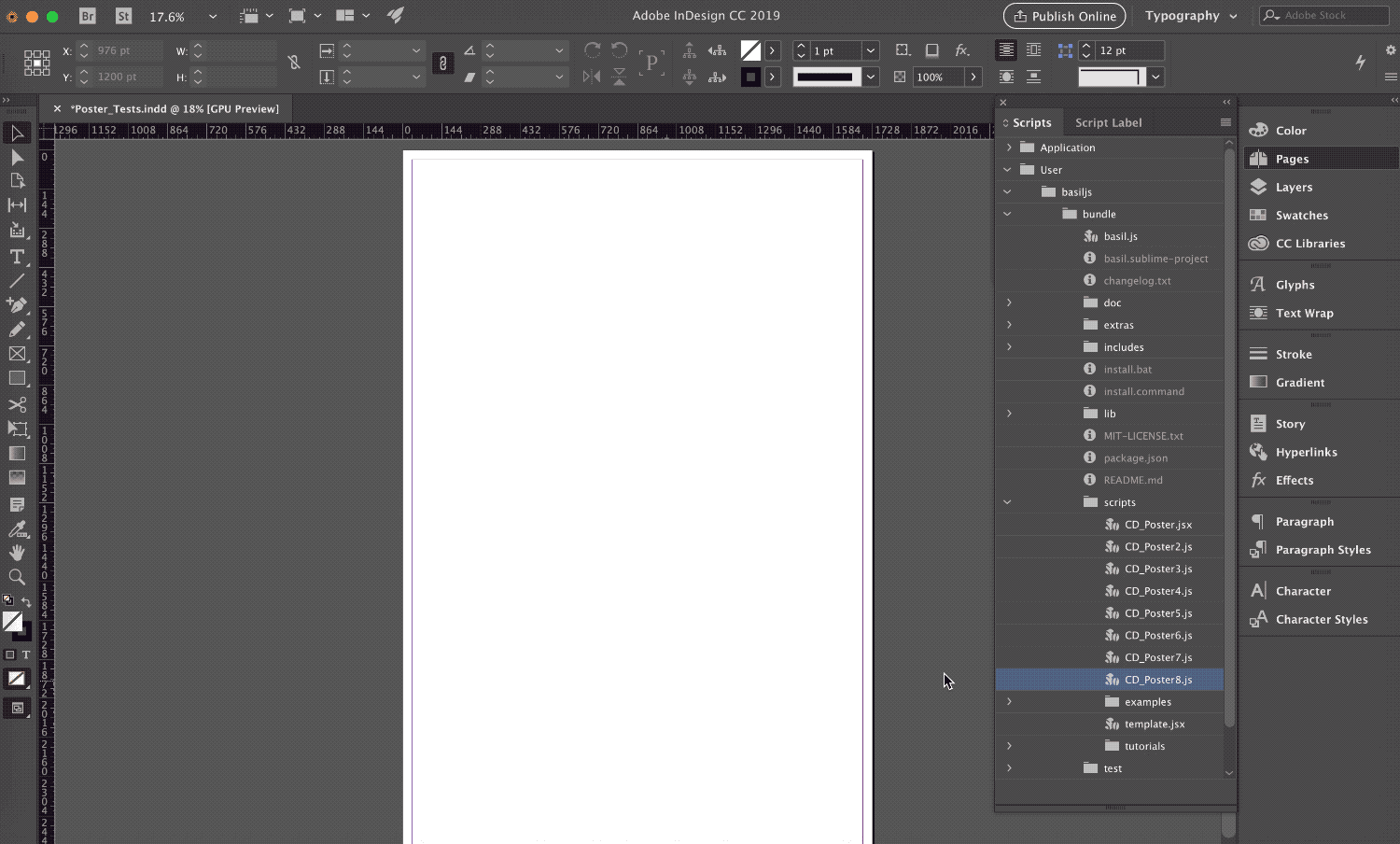The width and height of the screenshot is (1400, 844).
Task: Click the GPU Performance rocket icon
Action: (396, 16)
